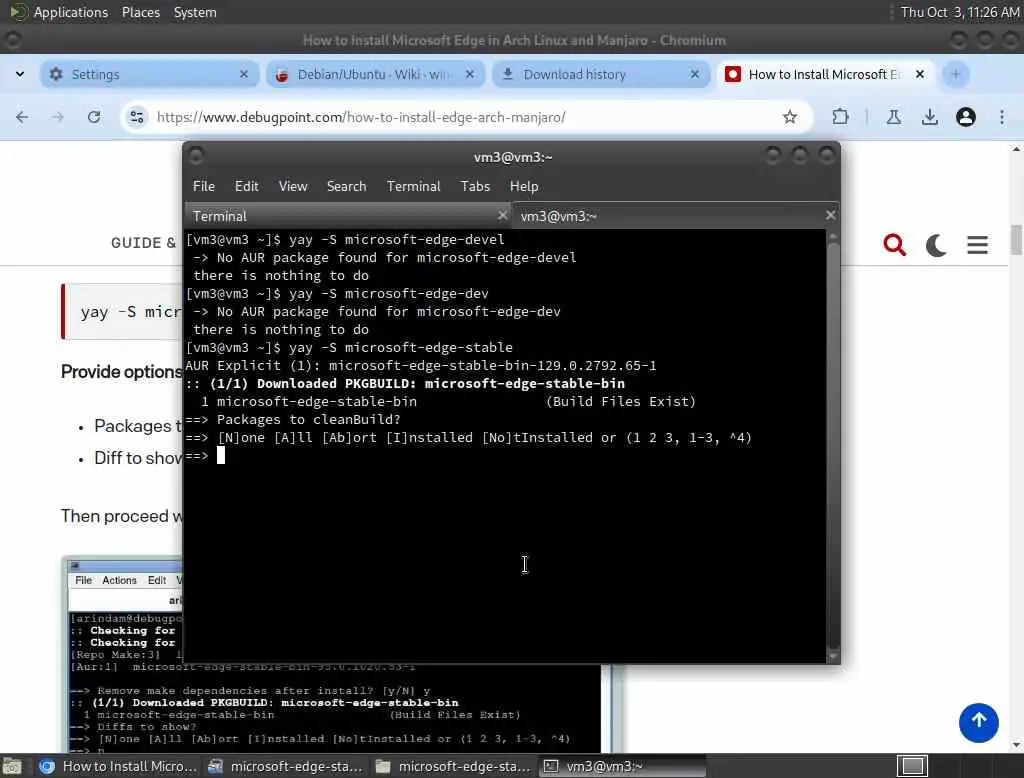Image resolution: width=1024 pixels, height=778 pixels.
Task: Click the Chromium forward arrow
Action: (x=58, y=117)
